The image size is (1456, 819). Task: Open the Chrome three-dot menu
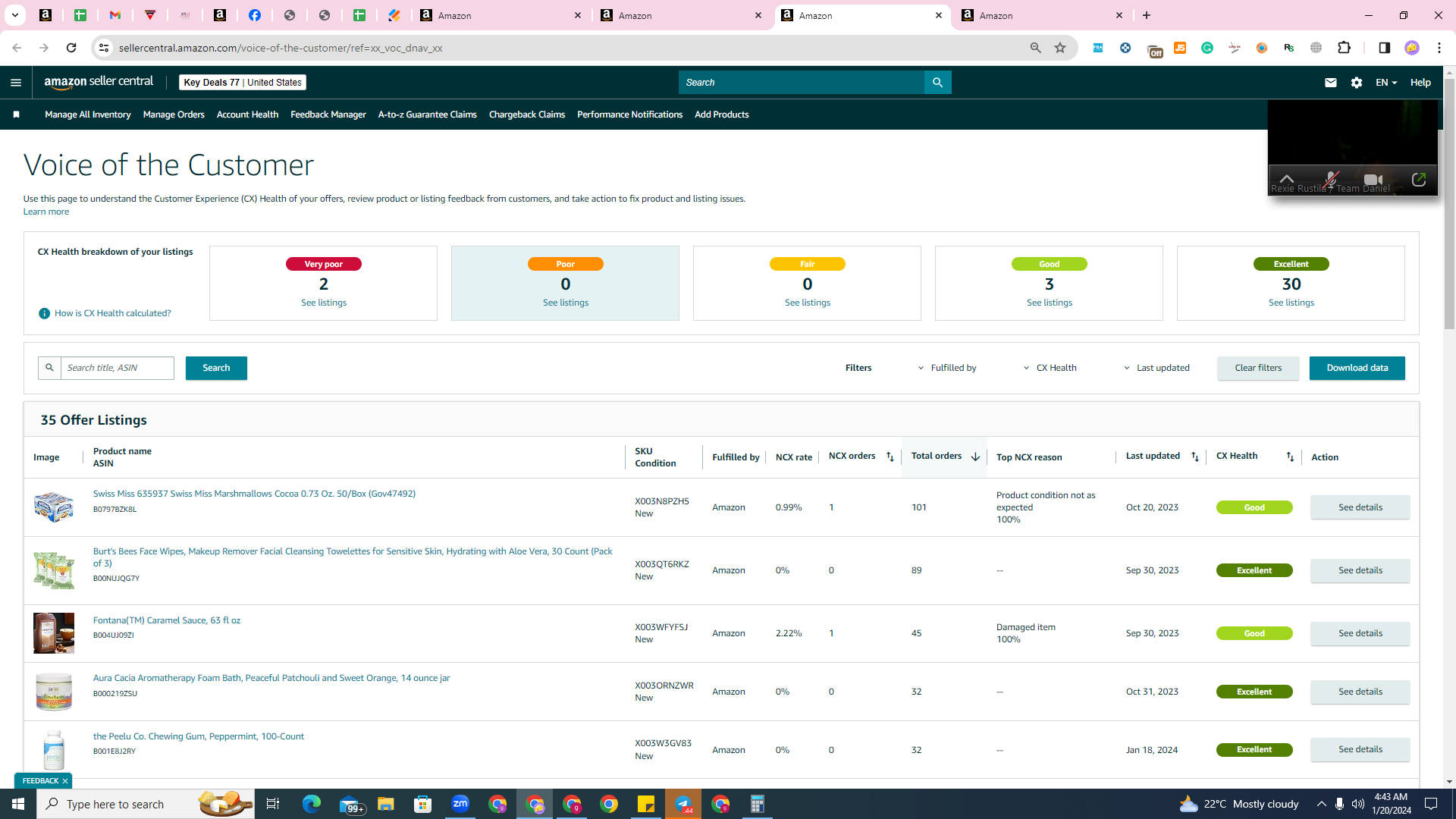(1439, 48)
